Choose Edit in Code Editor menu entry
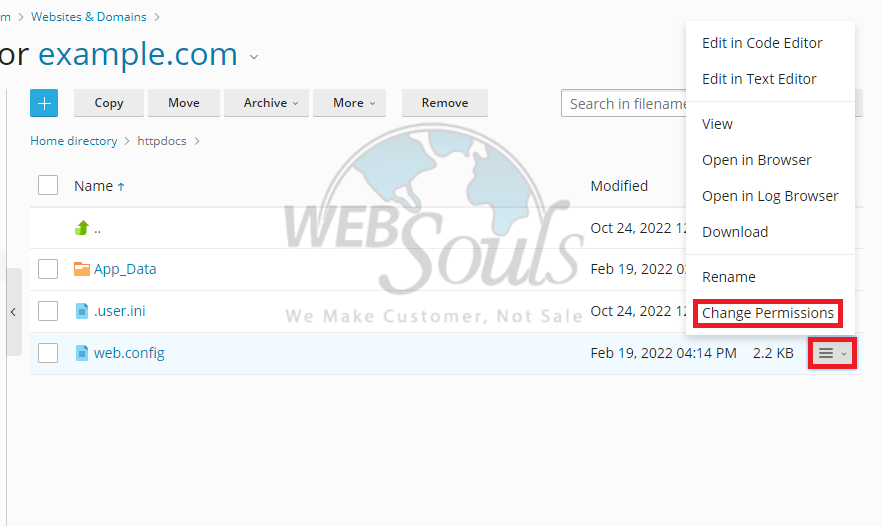 (x=762, y=43)
